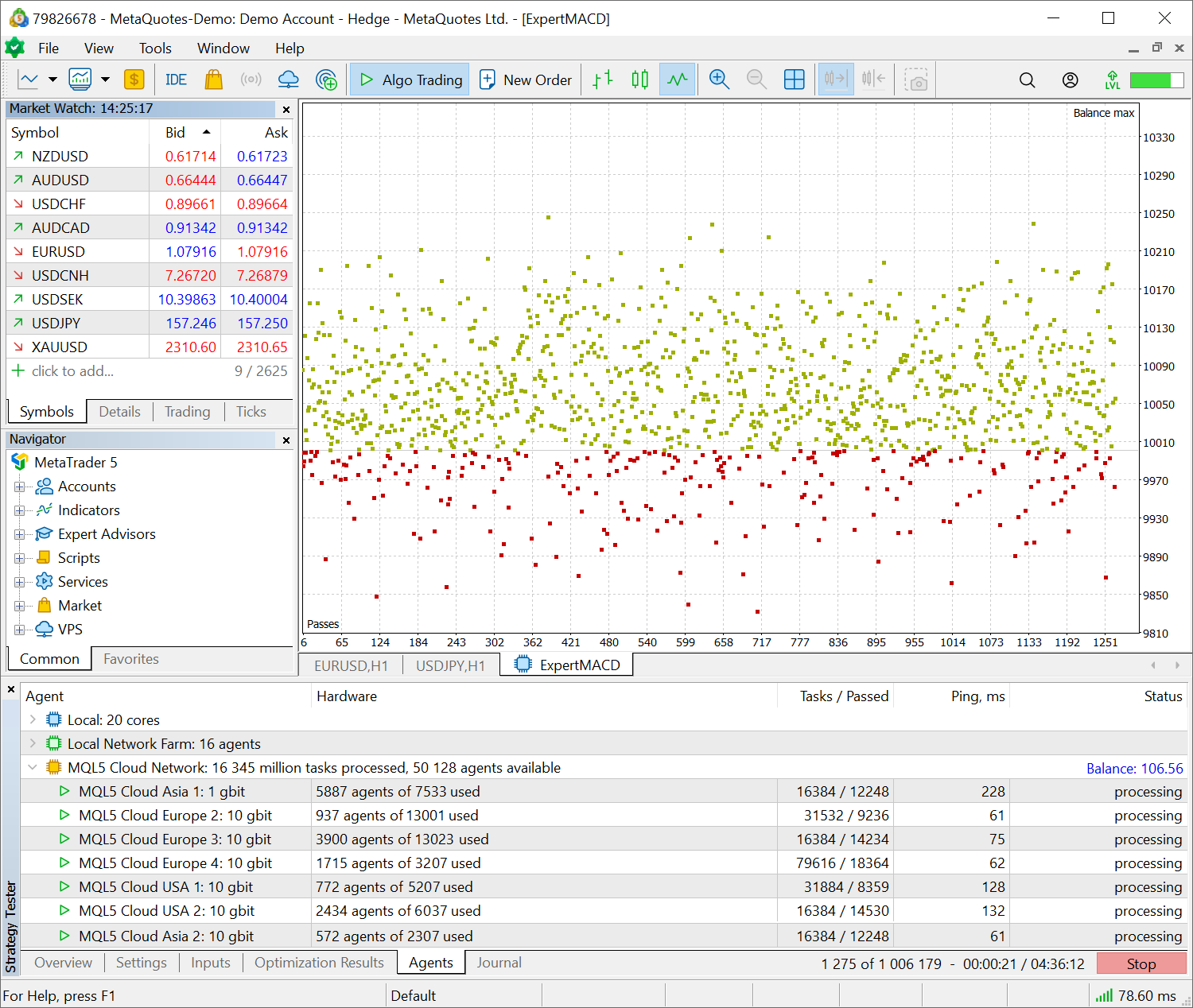Toggle the Algo Trading button
This screenshot has height=1008, width=1193.
tap(410, 79)
